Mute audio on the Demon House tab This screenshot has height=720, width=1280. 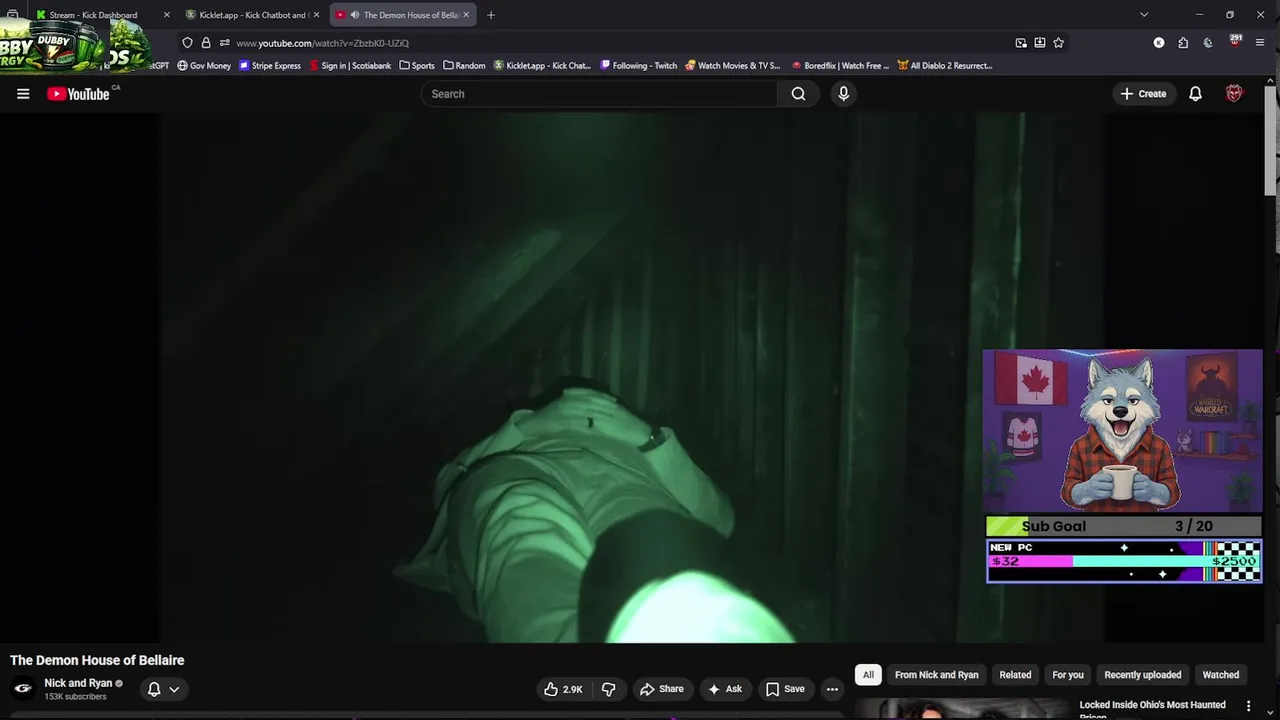[x=355, y=15]
